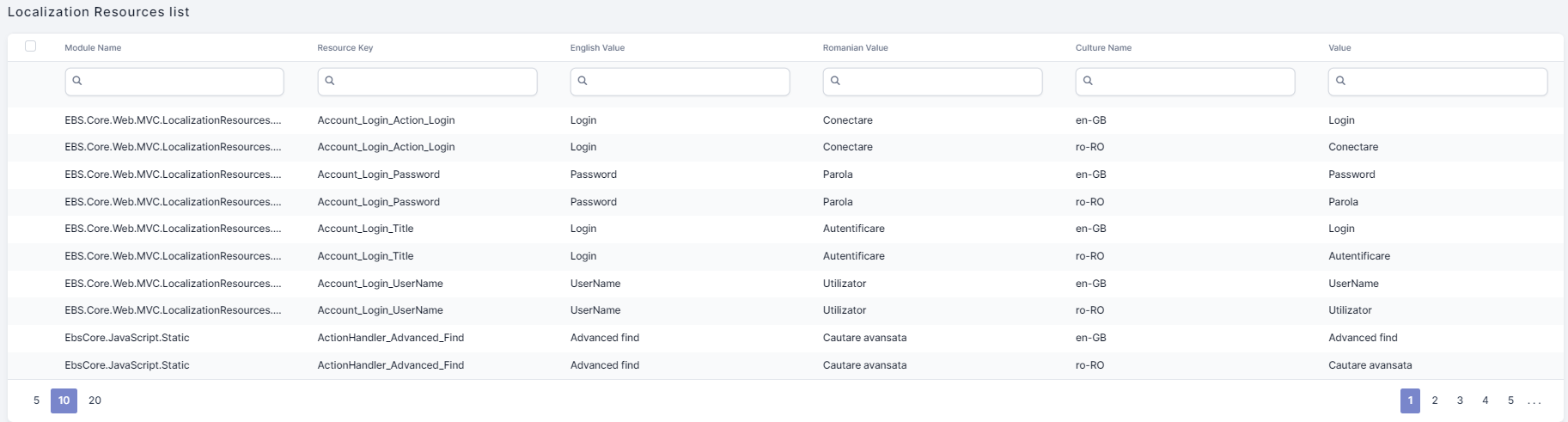Click search icon in Culture Name filter

1088,81
